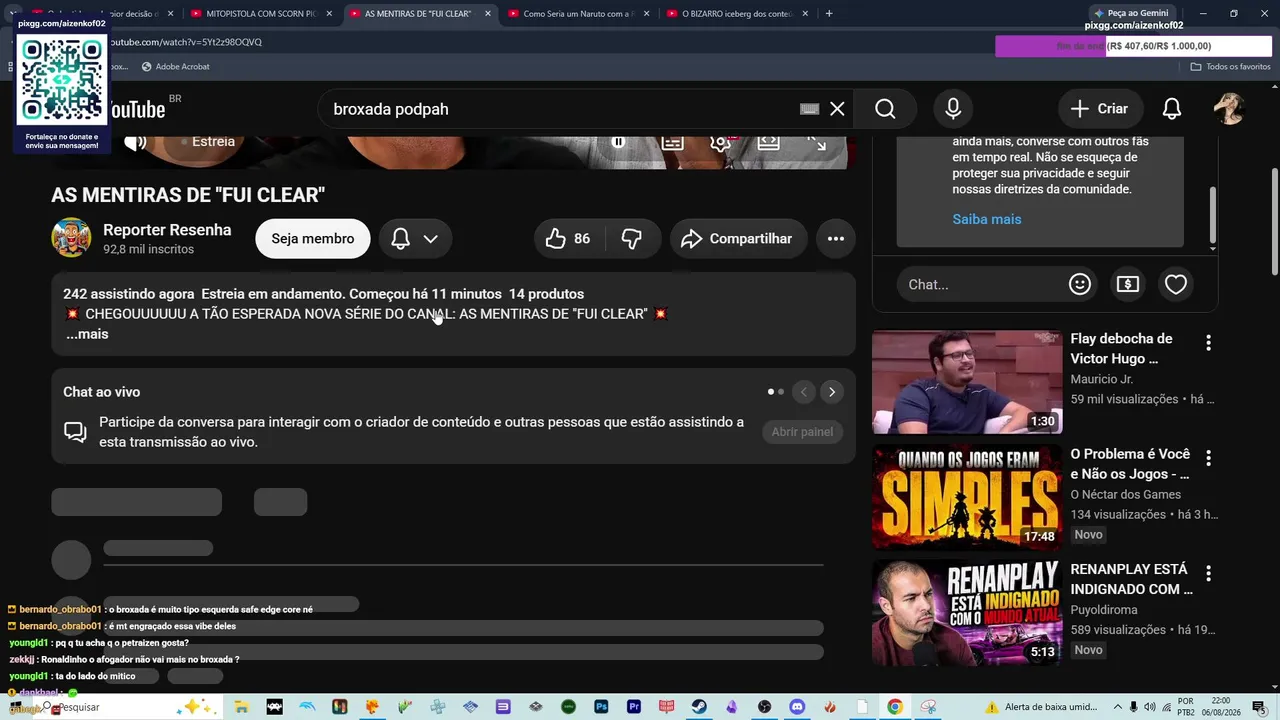1280x720 pixels.
Task: Open options menu for Flay debocha video
Action: (1208, 343)
